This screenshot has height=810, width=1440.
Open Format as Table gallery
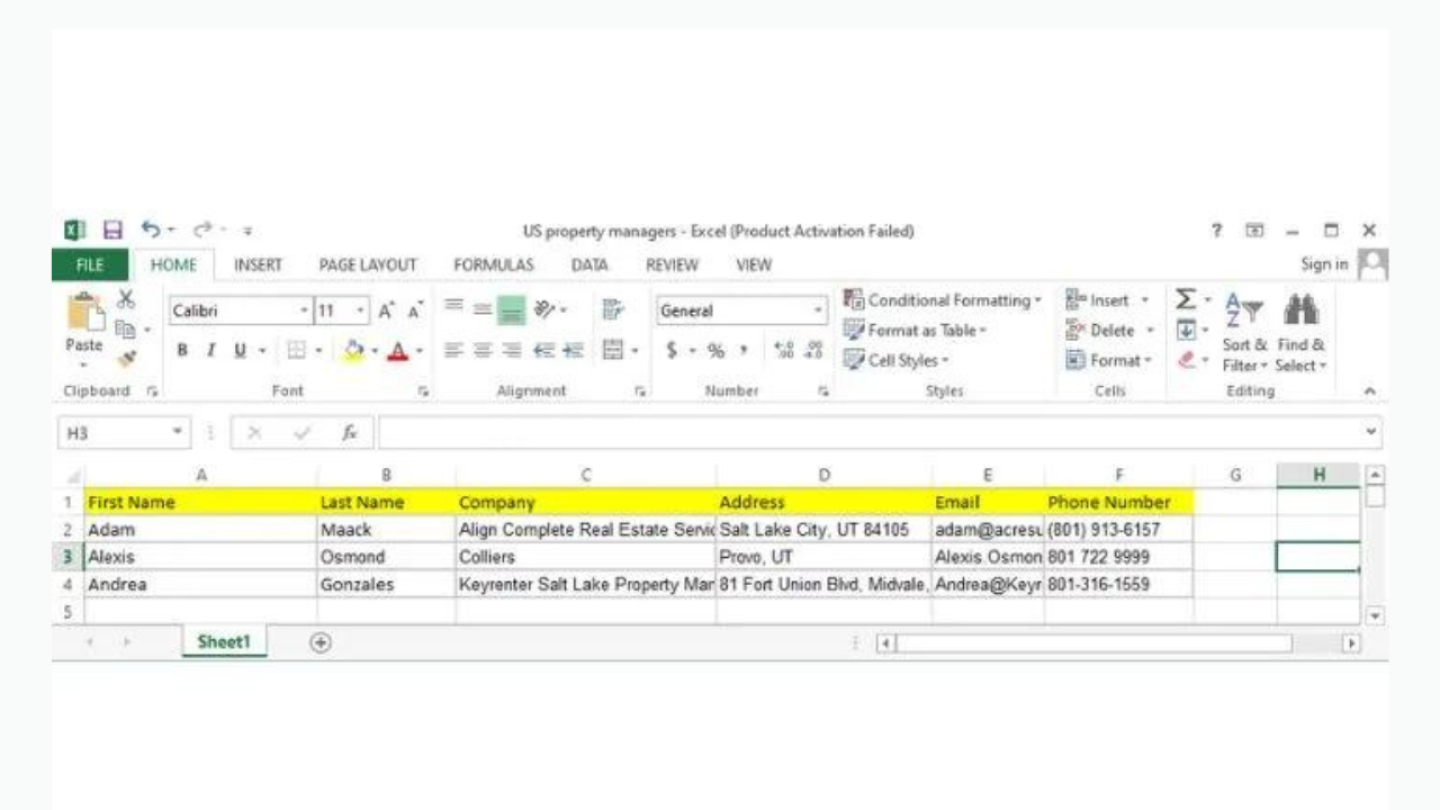click(915, 330)
